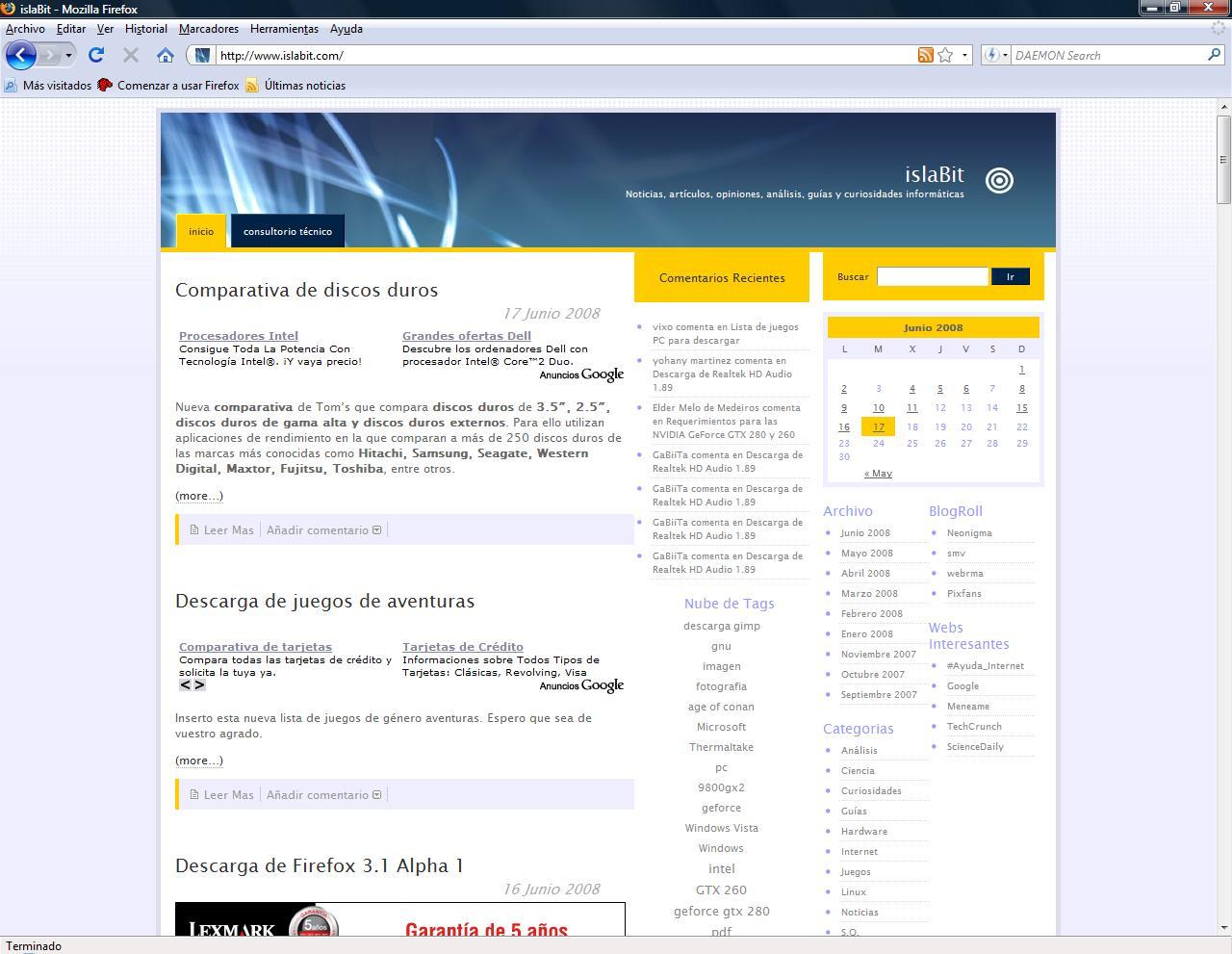Open Comparativa de discos duros article
The width and height of the screenshot is (1232, 954).
tap(306, 290)
